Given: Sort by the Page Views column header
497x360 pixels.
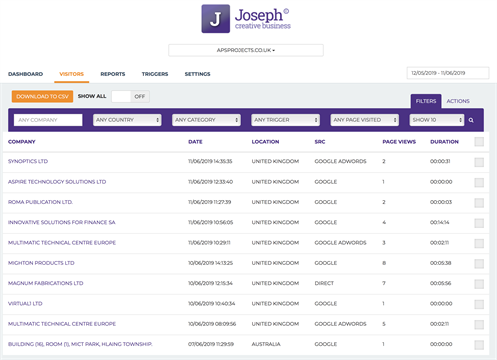Looking at the screenshot, I should 399,142.
